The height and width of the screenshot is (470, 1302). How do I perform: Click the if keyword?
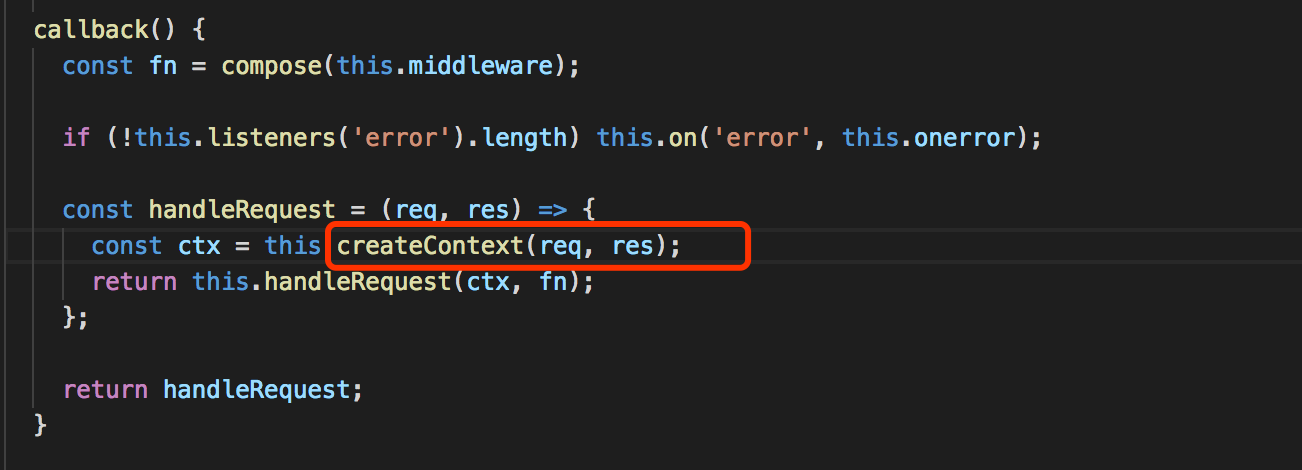click(76, 137)
